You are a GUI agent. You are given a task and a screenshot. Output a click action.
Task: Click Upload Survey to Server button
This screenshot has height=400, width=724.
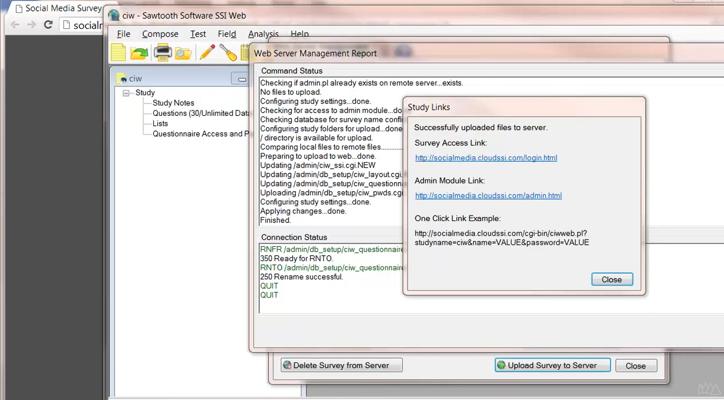552,365
